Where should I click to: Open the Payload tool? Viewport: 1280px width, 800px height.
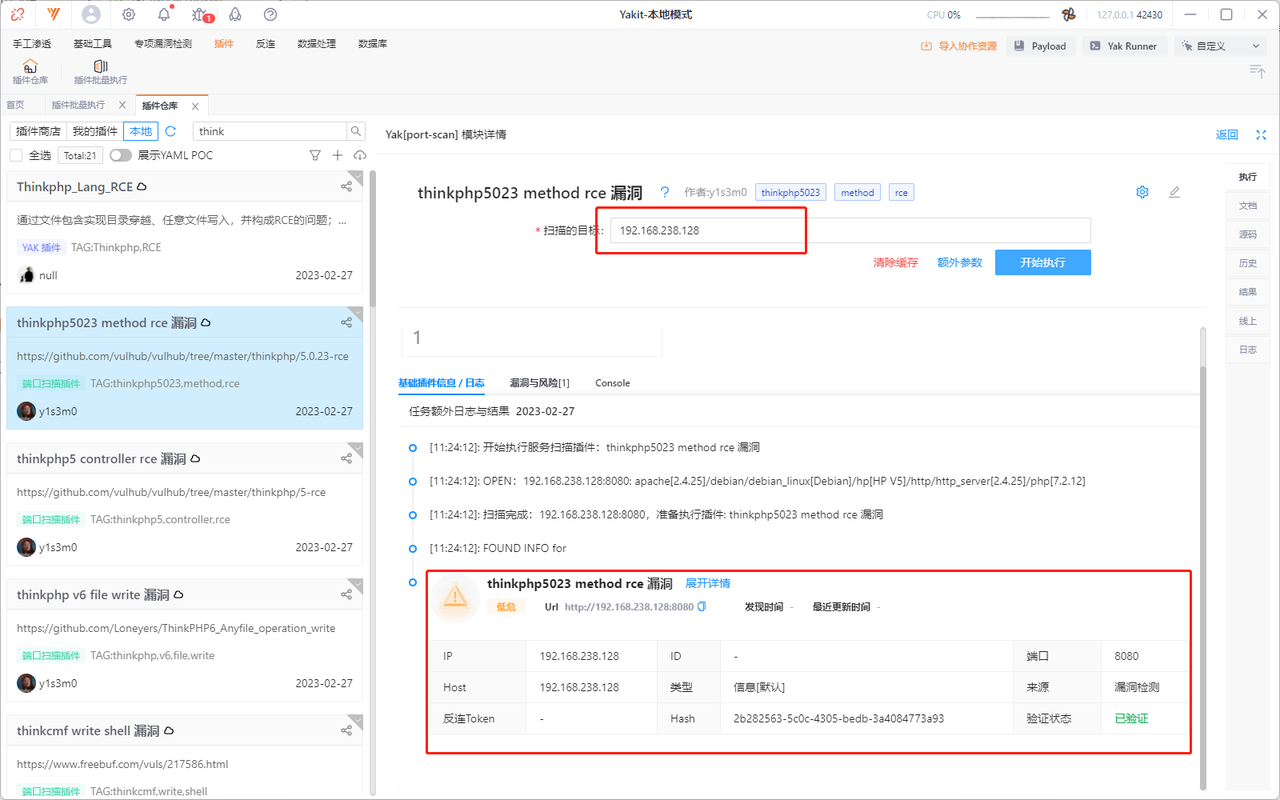(x=1040, y=46)
